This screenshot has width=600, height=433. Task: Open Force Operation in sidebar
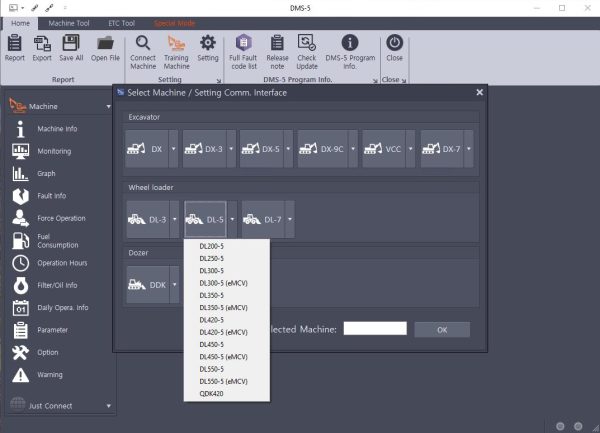[61, 218]
